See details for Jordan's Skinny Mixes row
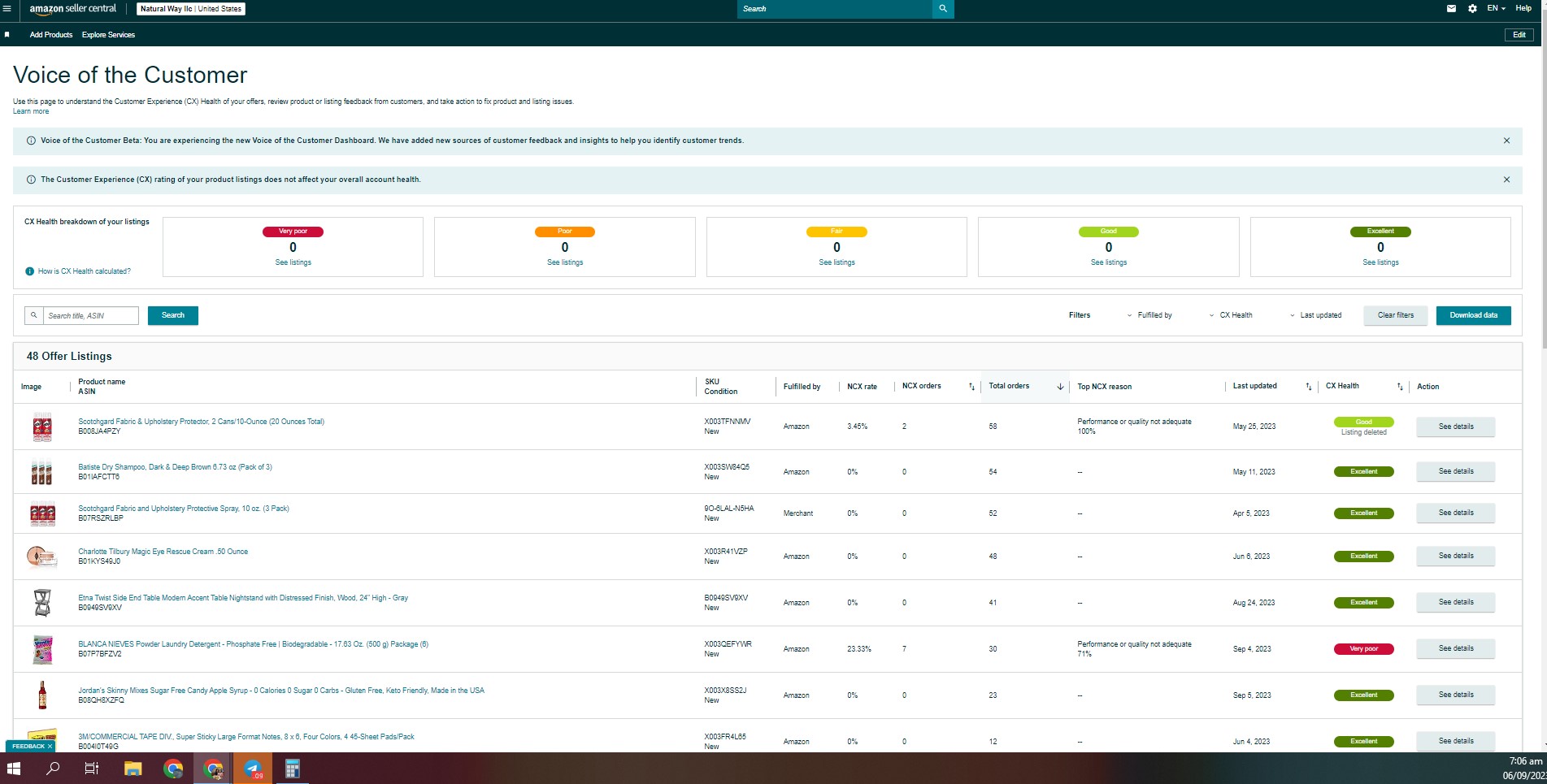The height and width of the screenshot is (784, 1547). [x=1456, y=695]
